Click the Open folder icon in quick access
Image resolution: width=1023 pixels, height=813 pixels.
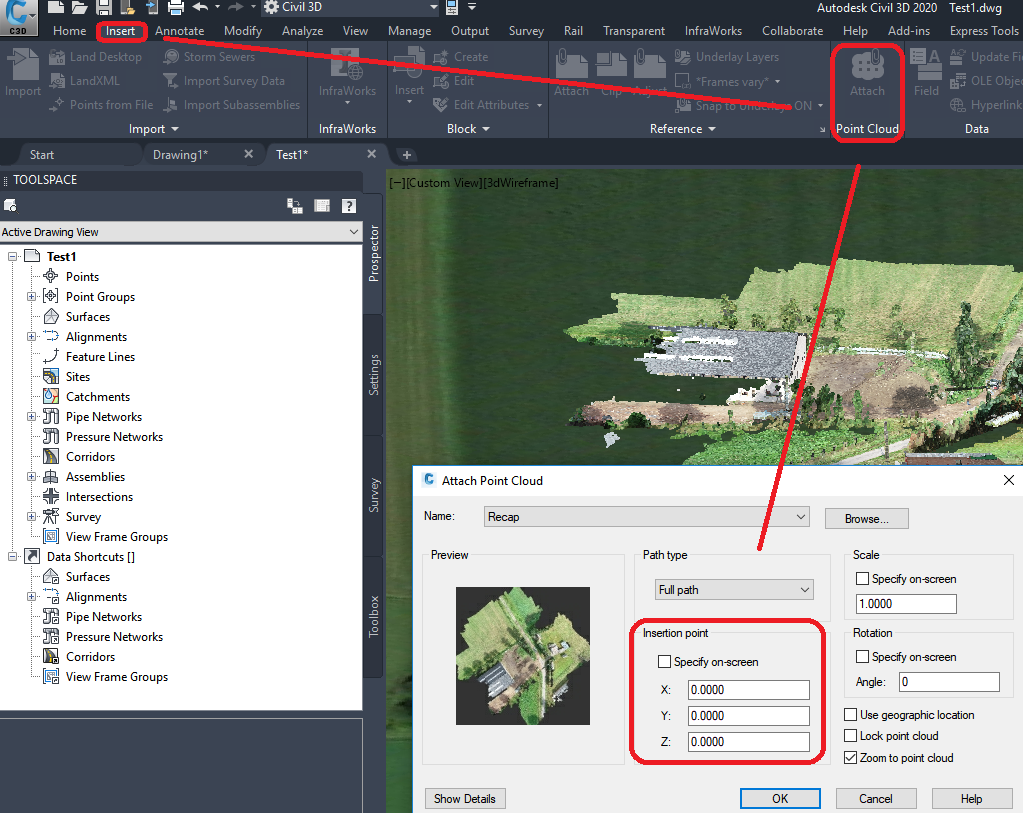pyautogui.click(x=80, y=7)
